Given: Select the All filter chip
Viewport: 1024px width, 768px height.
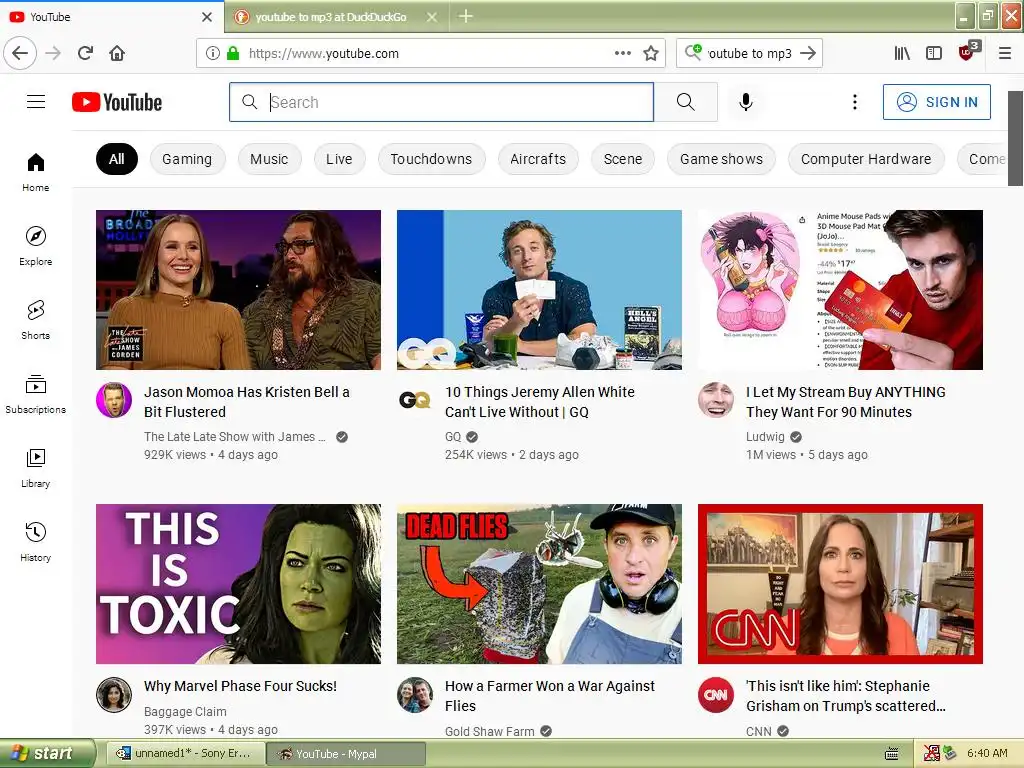Looking at the screenshot, I should pyautogui.click(x=117, y=159).
